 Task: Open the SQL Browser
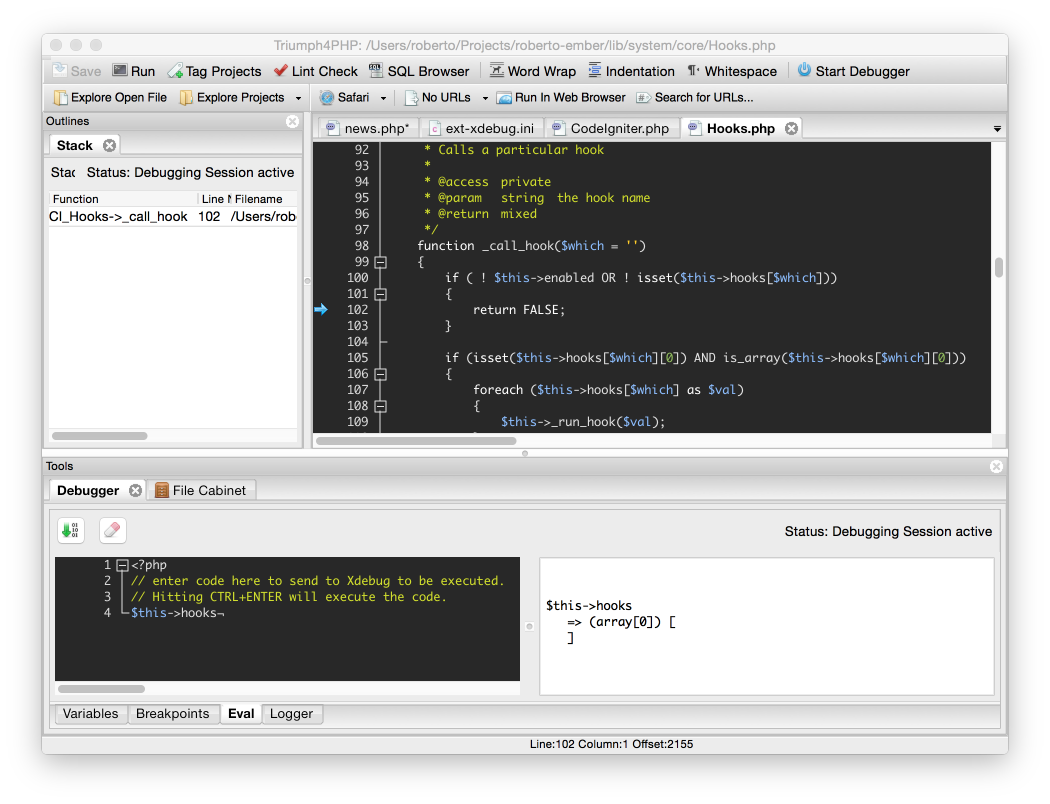[419, 71]
